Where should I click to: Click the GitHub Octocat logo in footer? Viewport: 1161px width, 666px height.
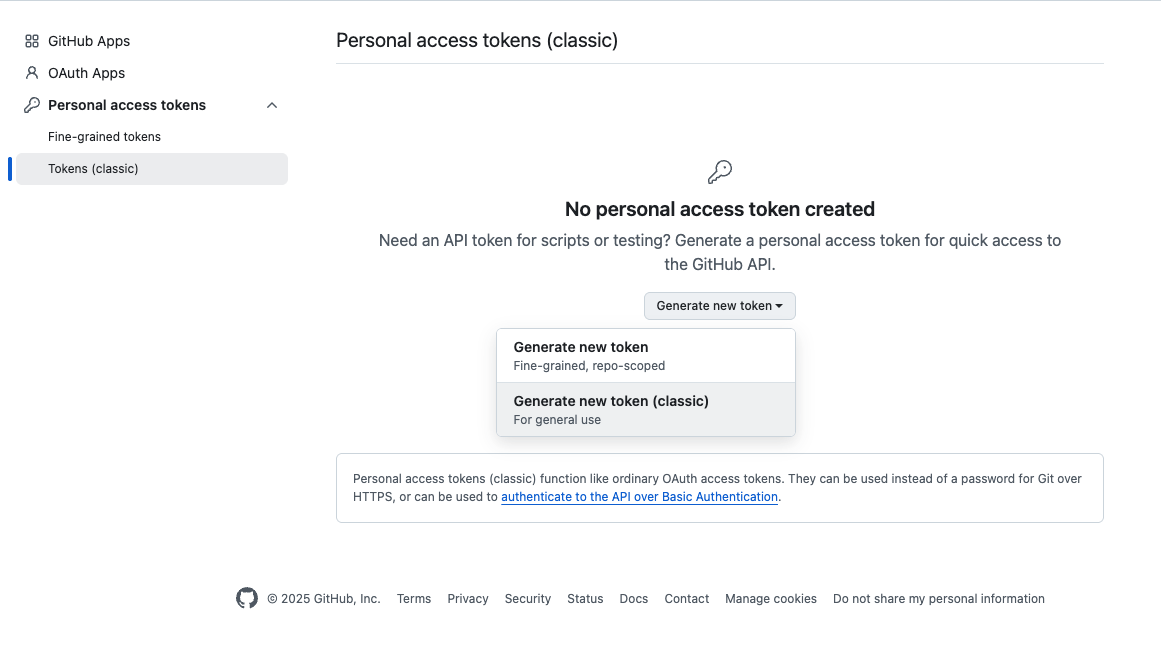[247, 598]
